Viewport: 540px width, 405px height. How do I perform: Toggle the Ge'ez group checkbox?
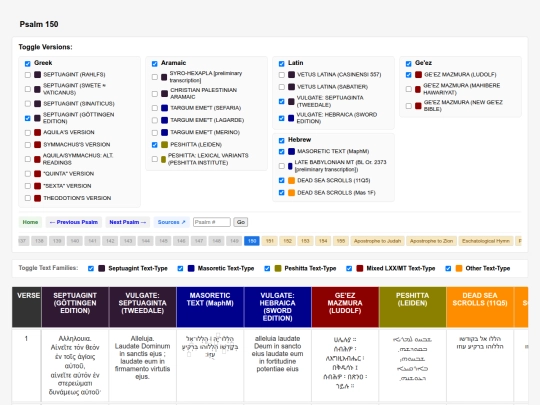408,63
